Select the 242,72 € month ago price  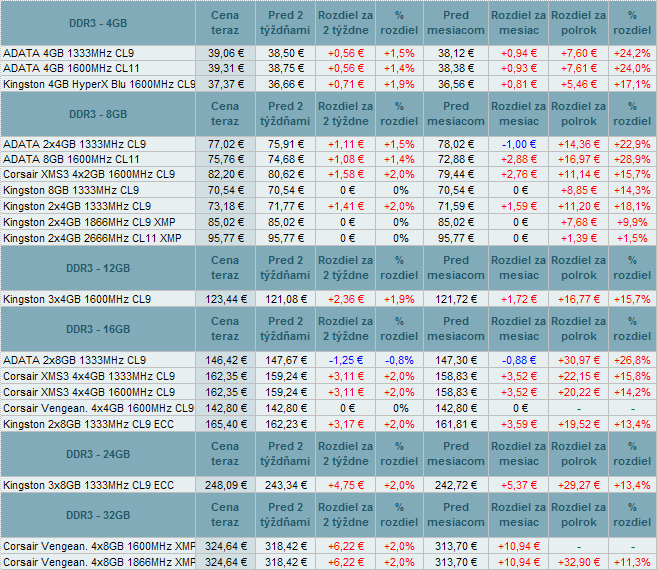(456, 485)
